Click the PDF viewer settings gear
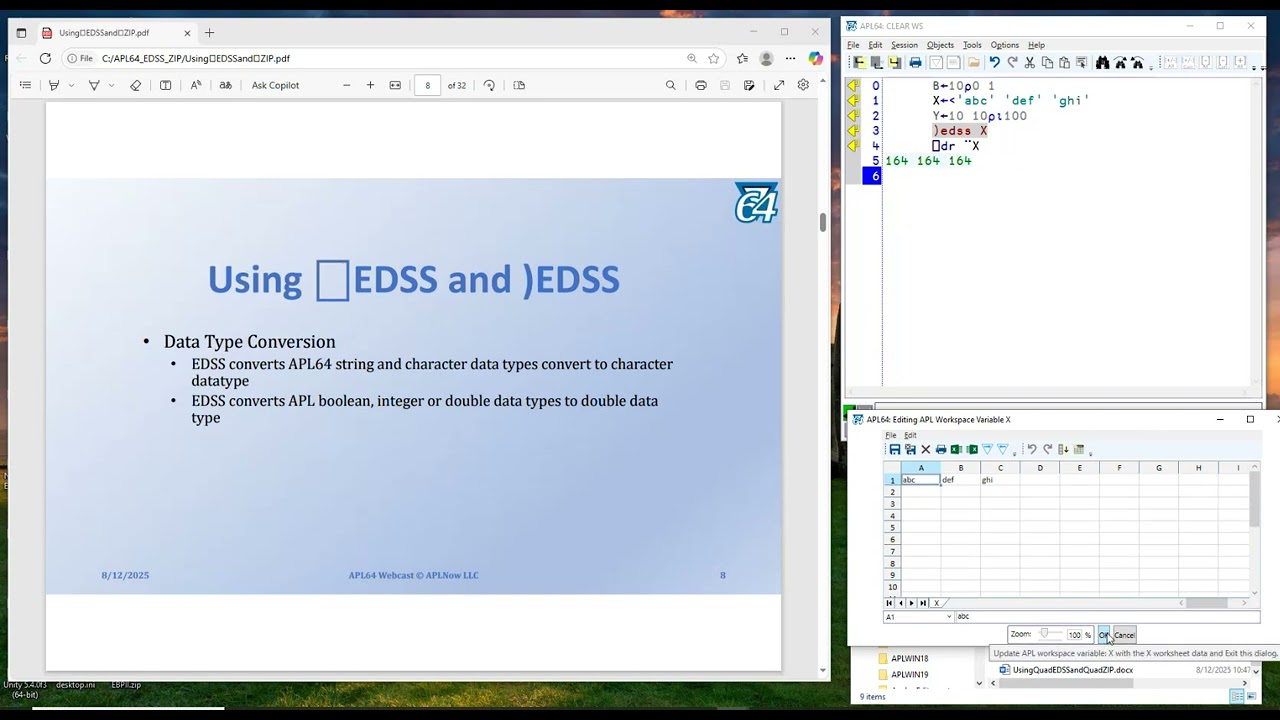1280x720 pixels. click(x=803, y=85)
